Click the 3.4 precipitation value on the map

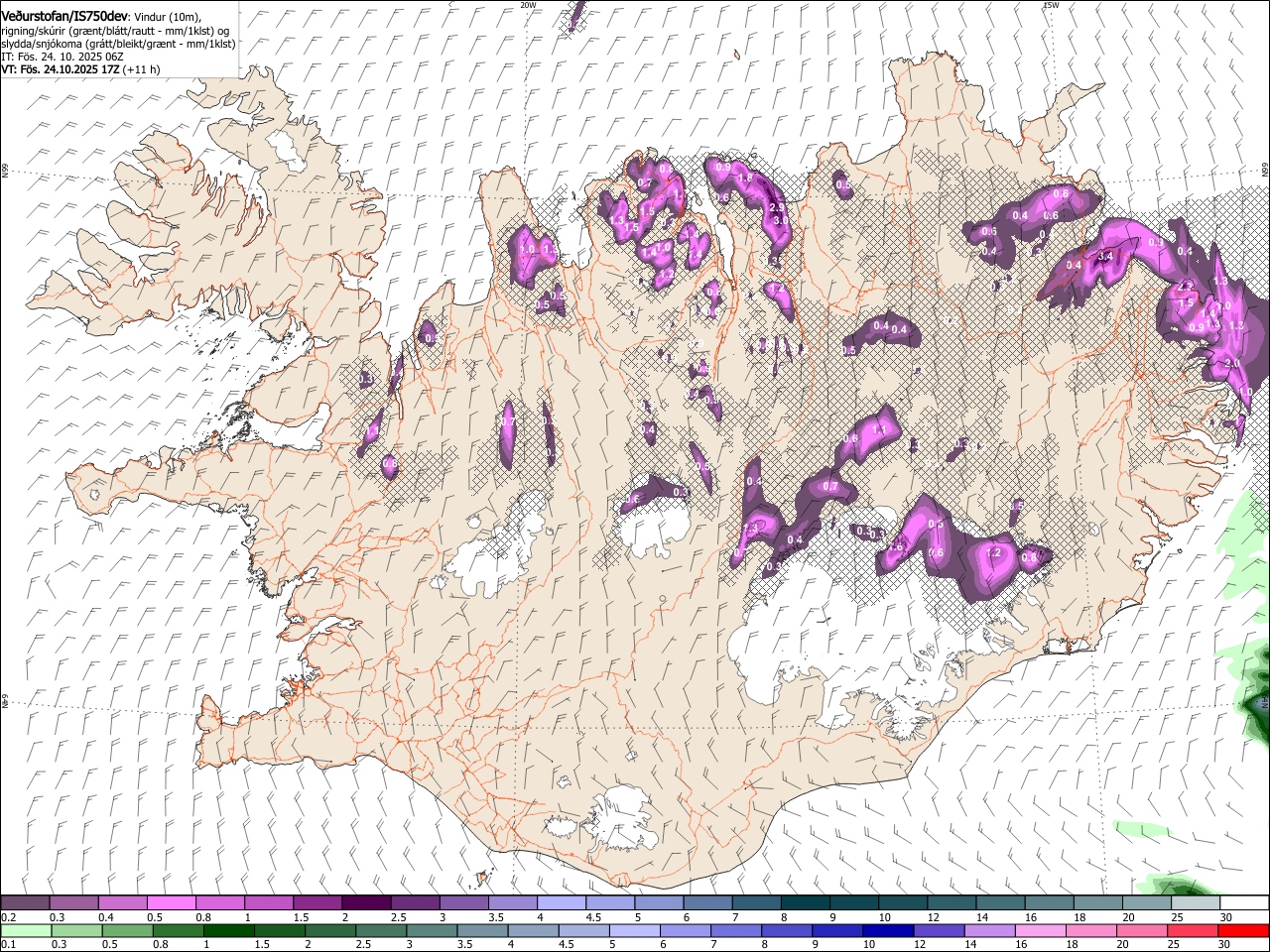[1107, 256]
